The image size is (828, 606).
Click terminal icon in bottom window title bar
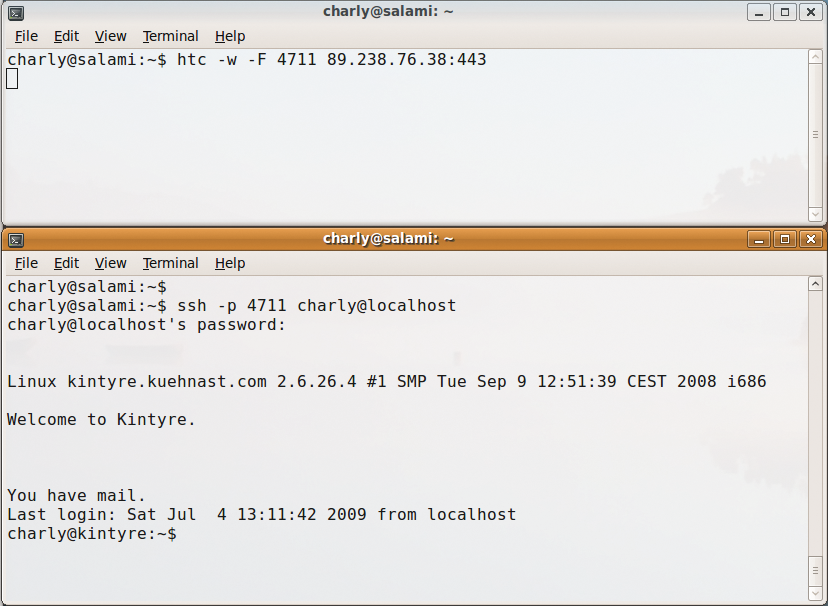[16, 240]
